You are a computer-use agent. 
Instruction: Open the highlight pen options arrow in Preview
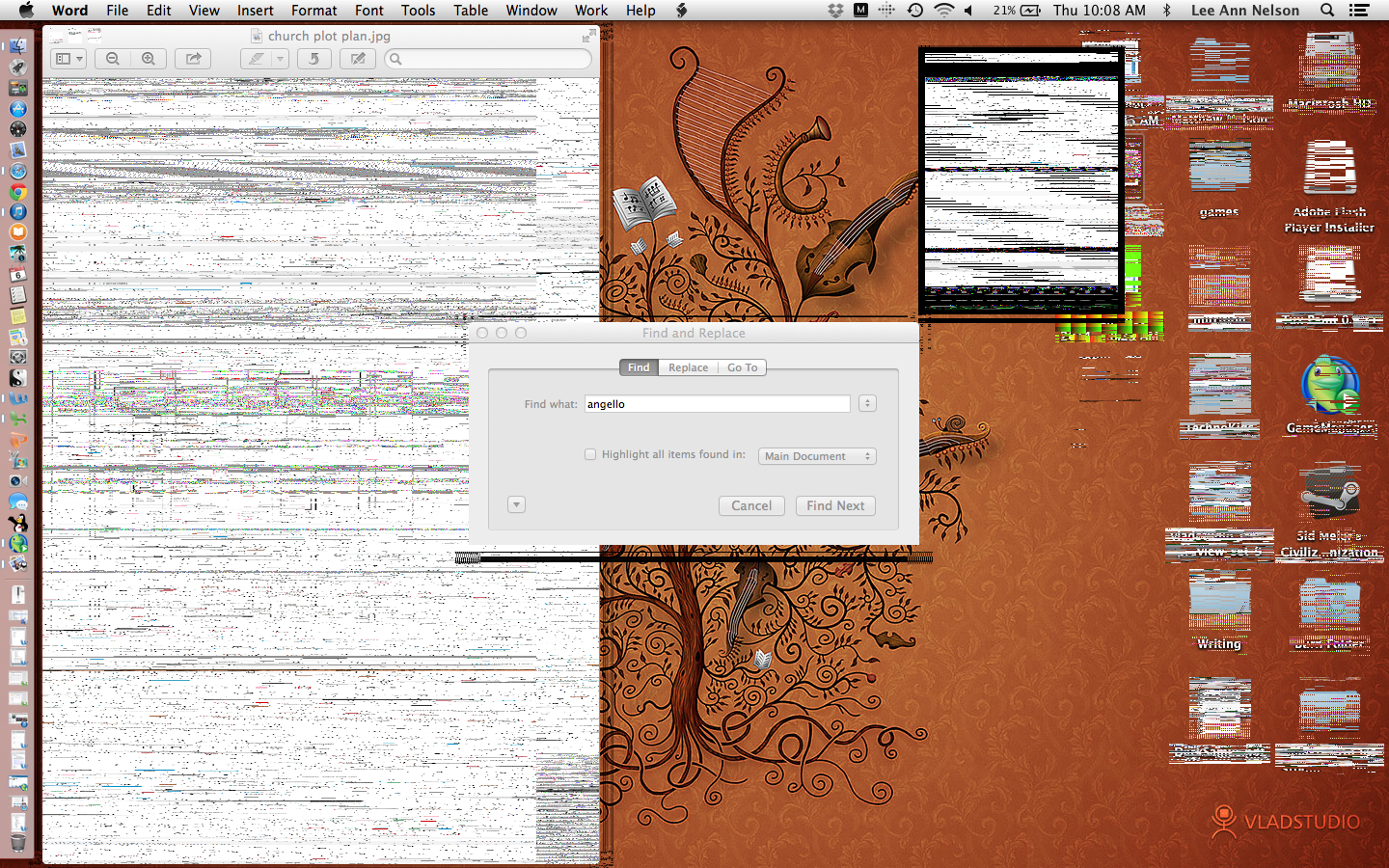click(x=280, y=59)
